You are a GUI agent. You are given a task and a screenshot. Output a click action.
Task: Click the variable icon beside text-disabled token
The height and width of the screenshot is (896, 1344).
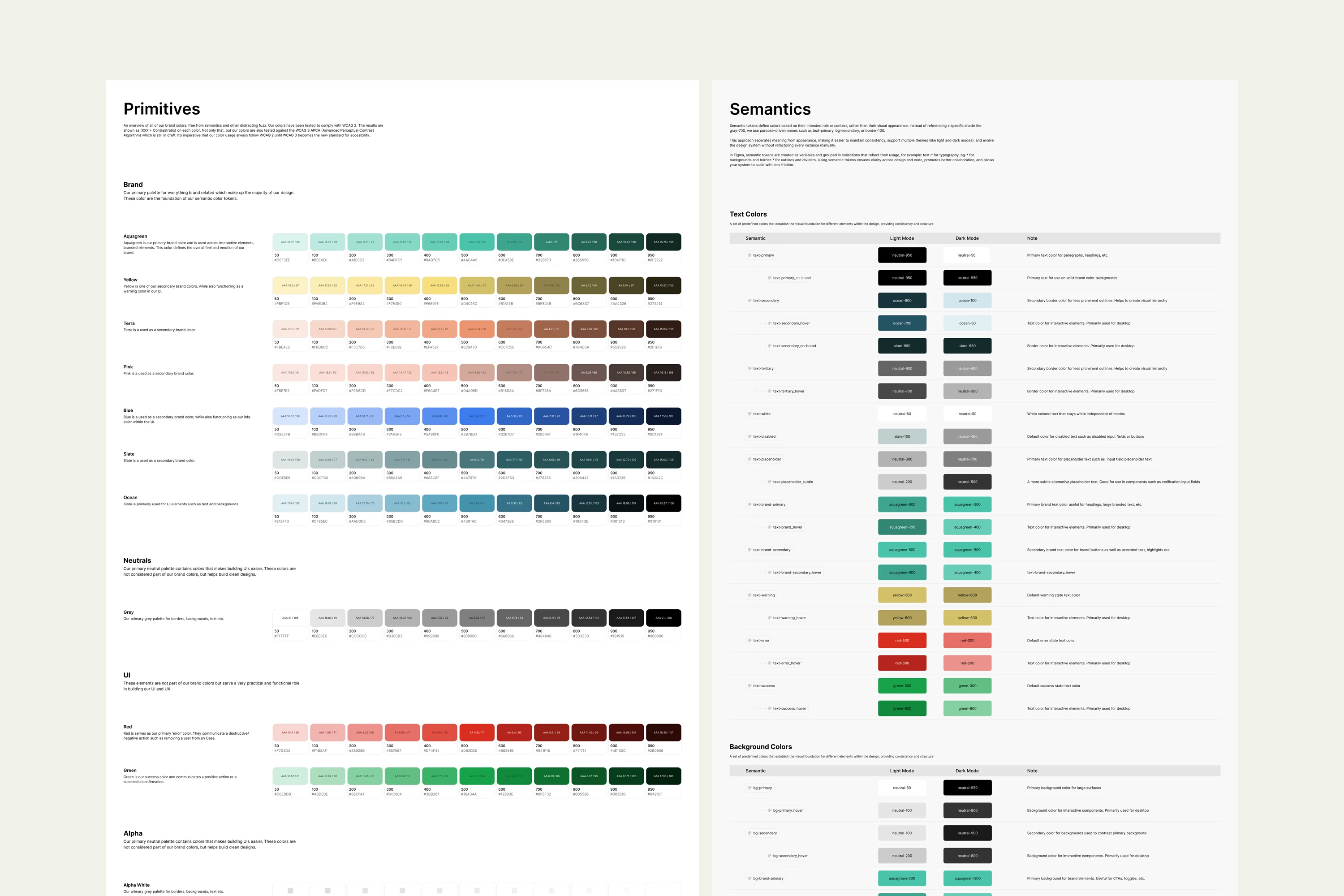(x=749, y=436)
